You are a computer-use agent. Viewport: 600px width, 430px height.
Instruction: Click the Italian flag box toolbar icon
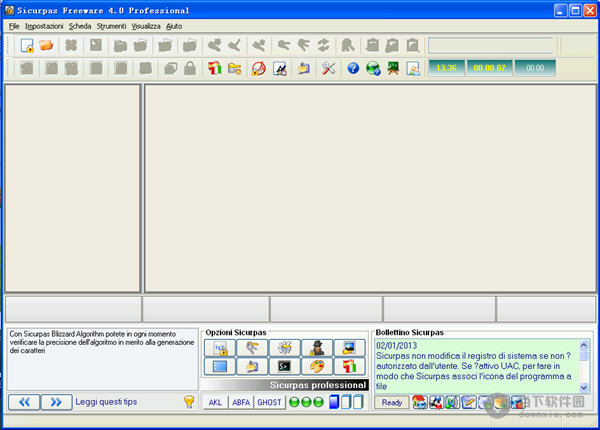tap(215, 68)
